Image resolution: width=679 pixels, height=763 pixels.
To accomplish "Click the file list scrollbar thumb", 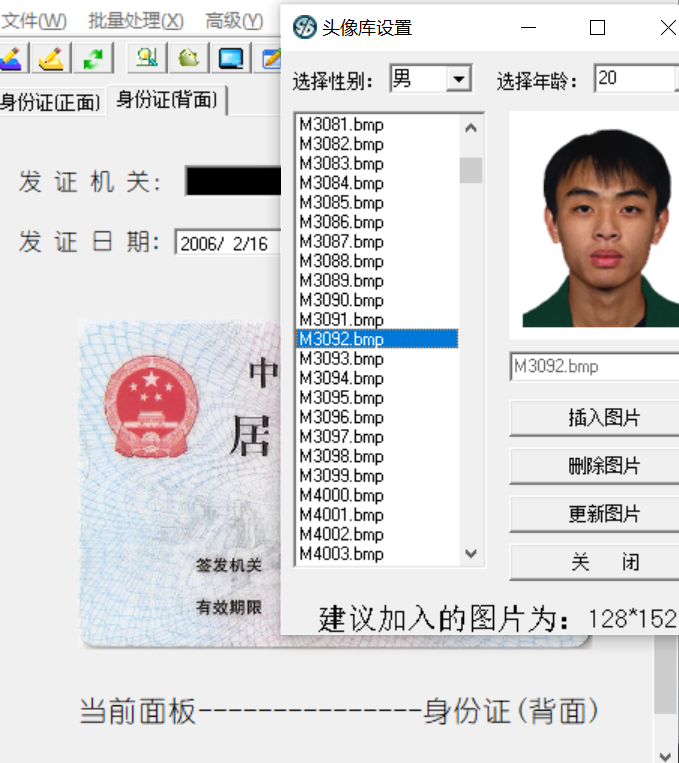I will 471,170.
